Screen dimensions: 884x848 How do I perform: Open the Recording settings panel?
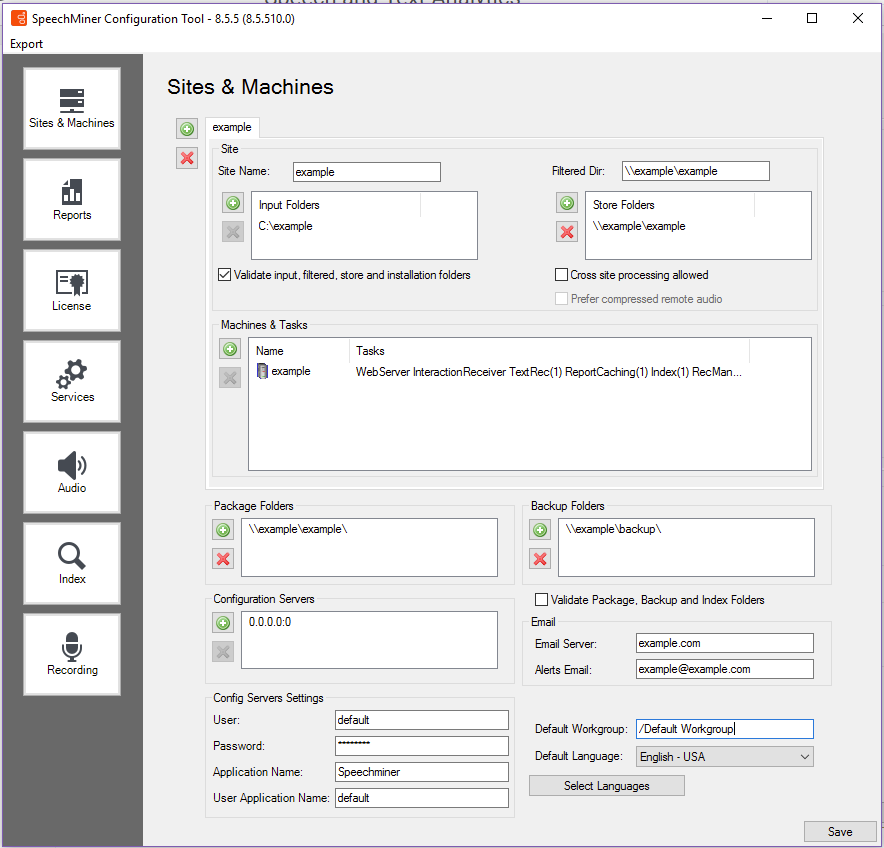(72, 654)
